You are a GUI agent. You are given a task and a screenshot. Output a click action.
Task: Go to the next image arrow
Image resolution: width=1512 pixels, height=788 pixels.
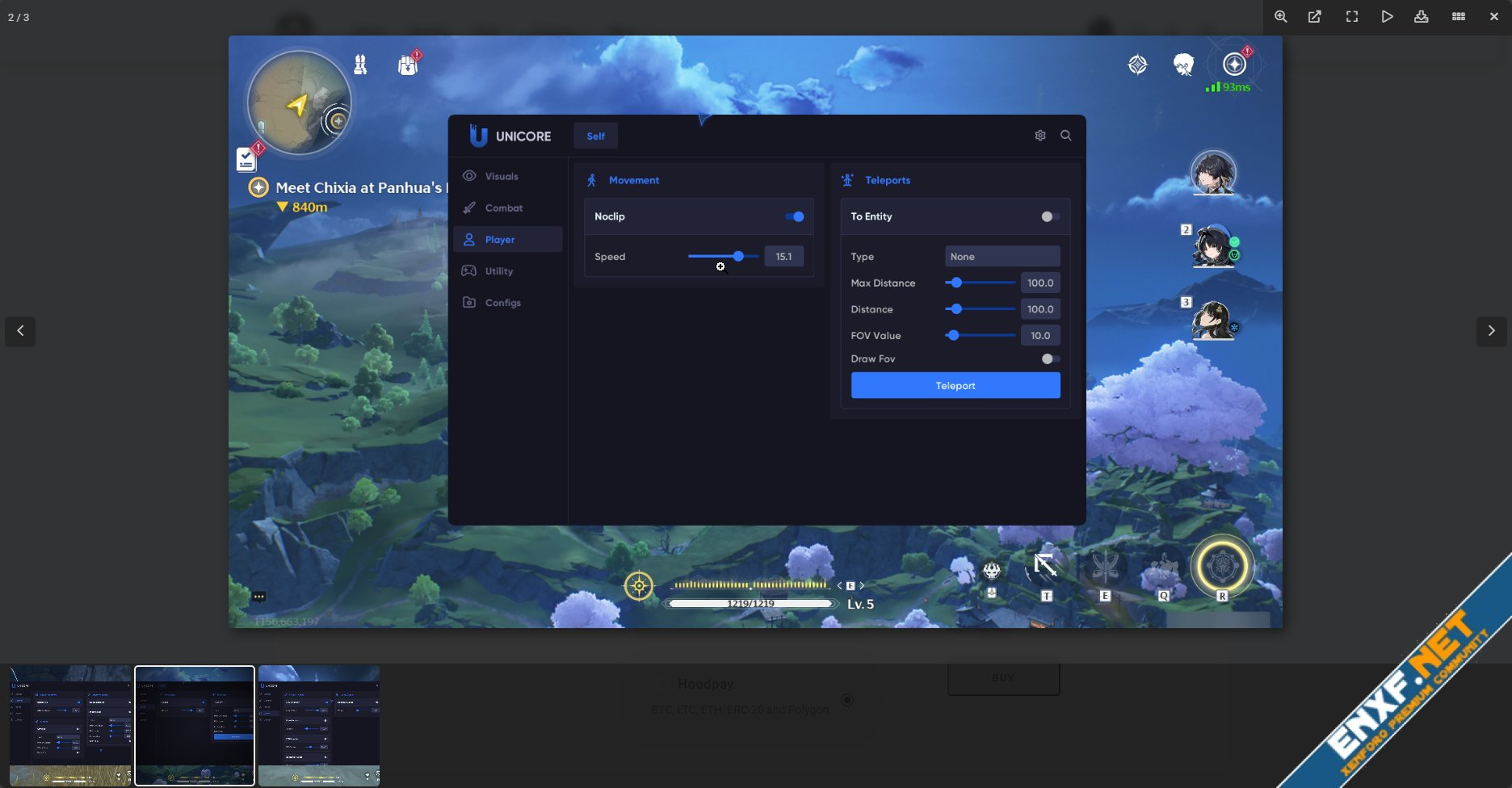click(1492, 331)
